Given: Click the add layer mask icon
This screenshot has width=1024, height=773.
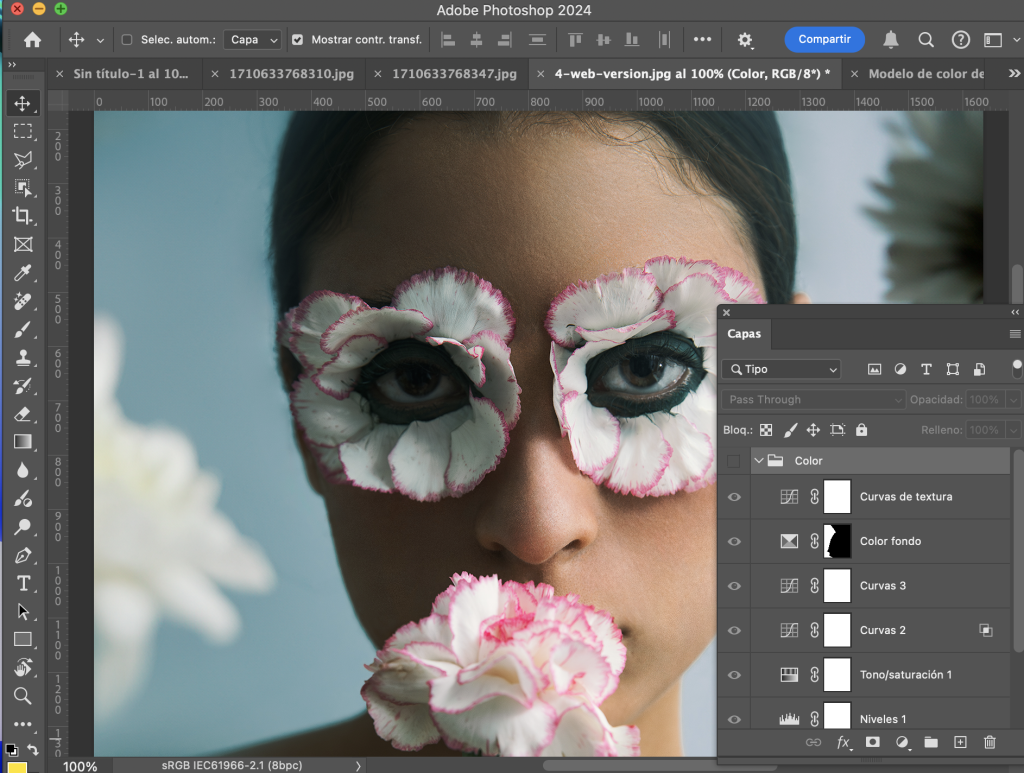Looking at the screenshot, I should tap(872, 742).
